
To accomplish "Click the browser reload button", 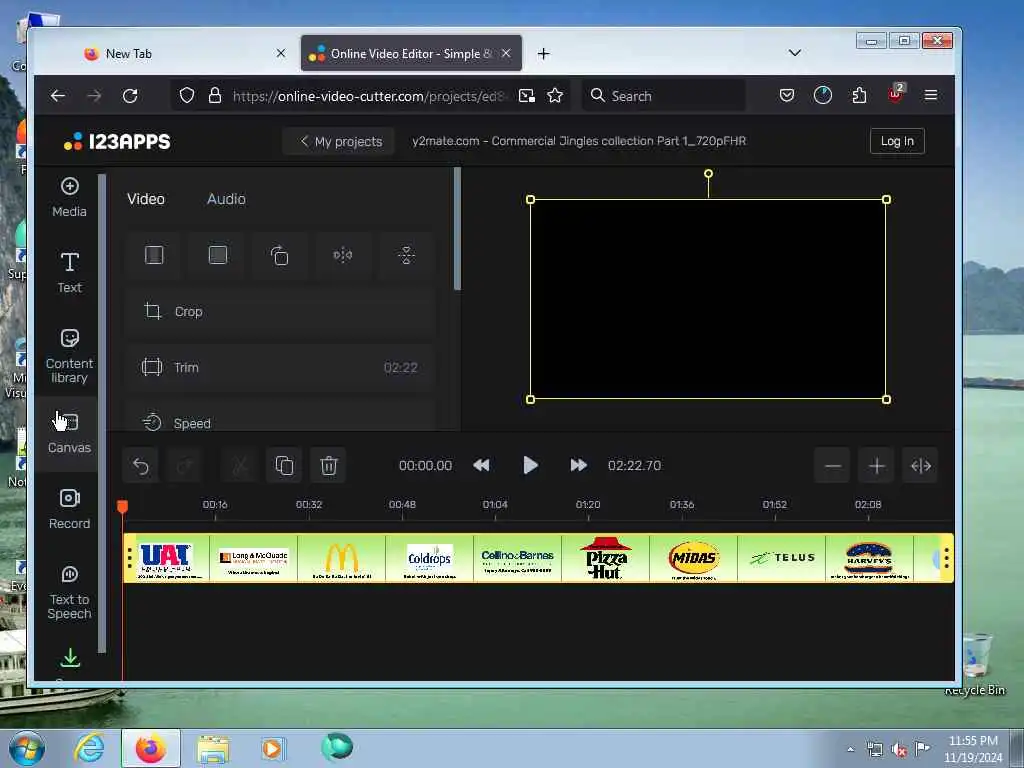I will 130,96.
